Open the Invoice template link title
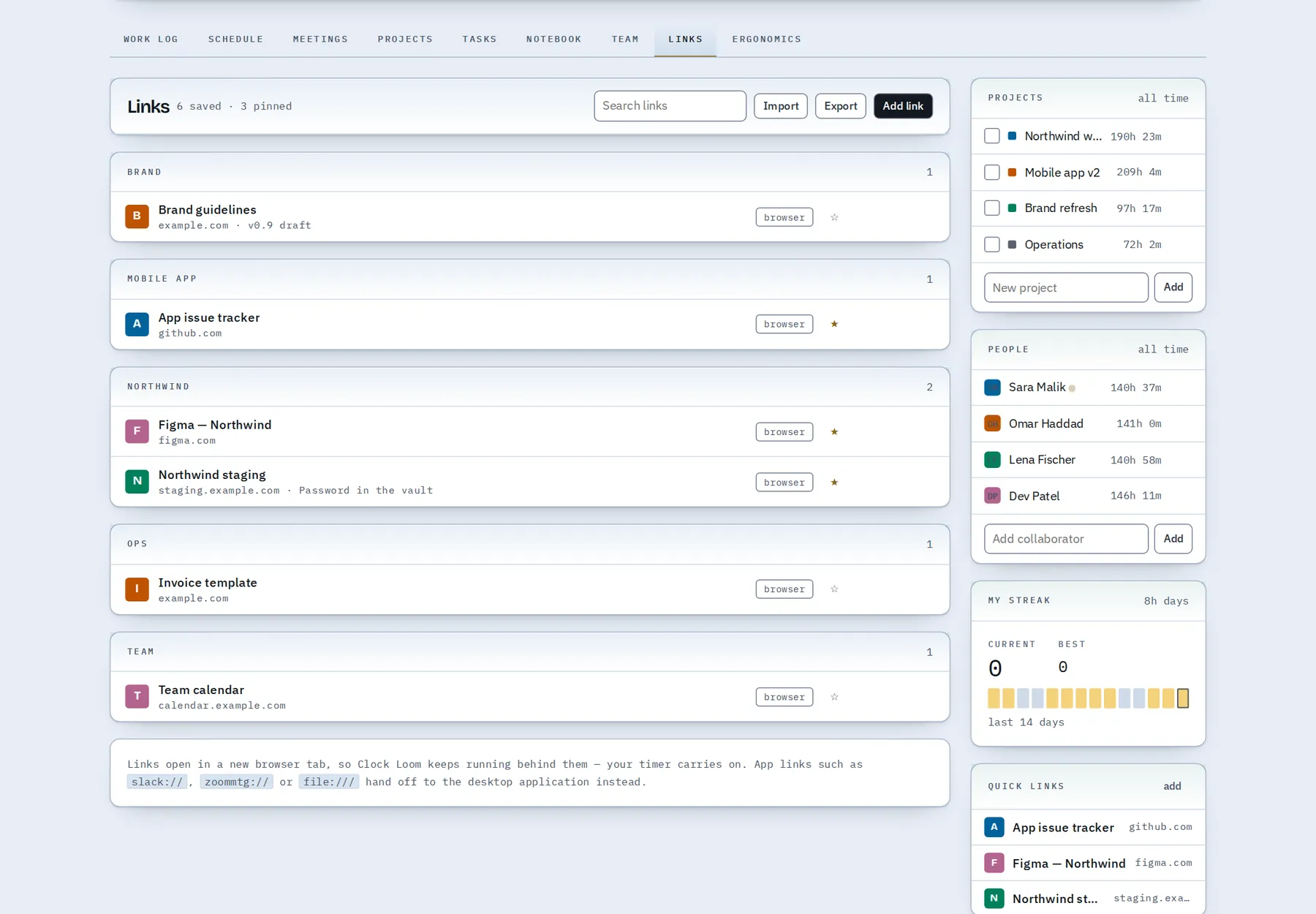This screenshot has width=1316, height=914. tap(208, 583)
